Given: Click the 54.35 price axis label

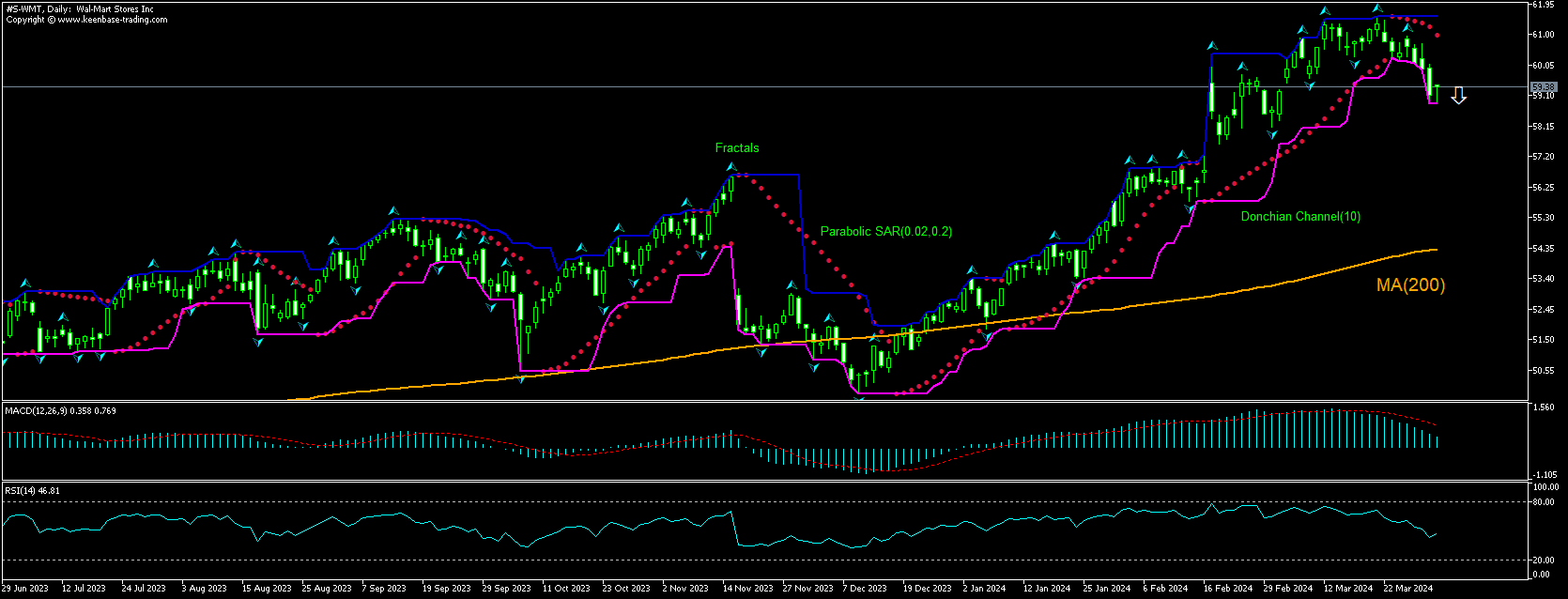Looking at the screenshot, I should [1543, 249].
